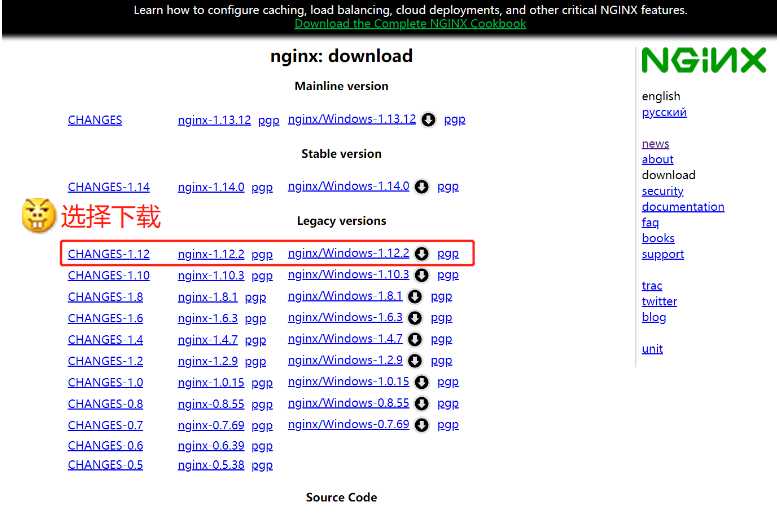Switch language to русский

point(664,112)
